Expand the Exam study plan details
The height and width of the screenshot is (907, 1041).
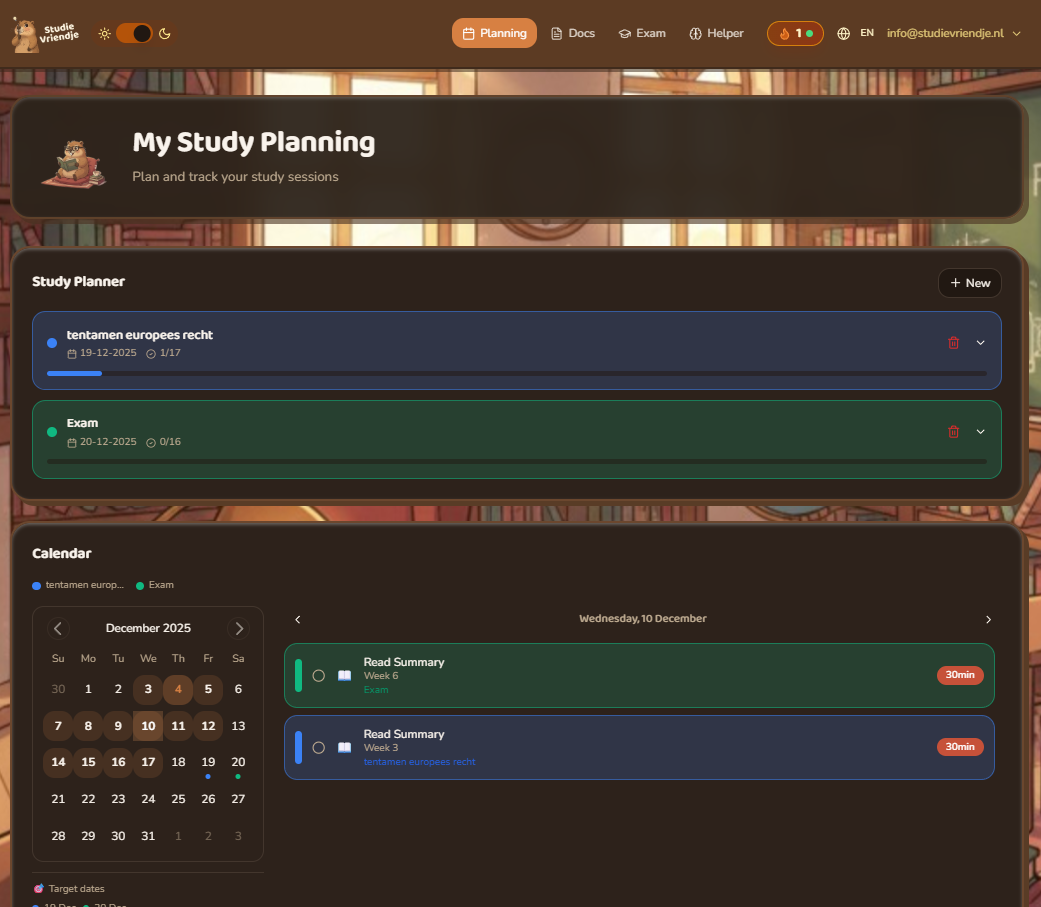point(979,431)
